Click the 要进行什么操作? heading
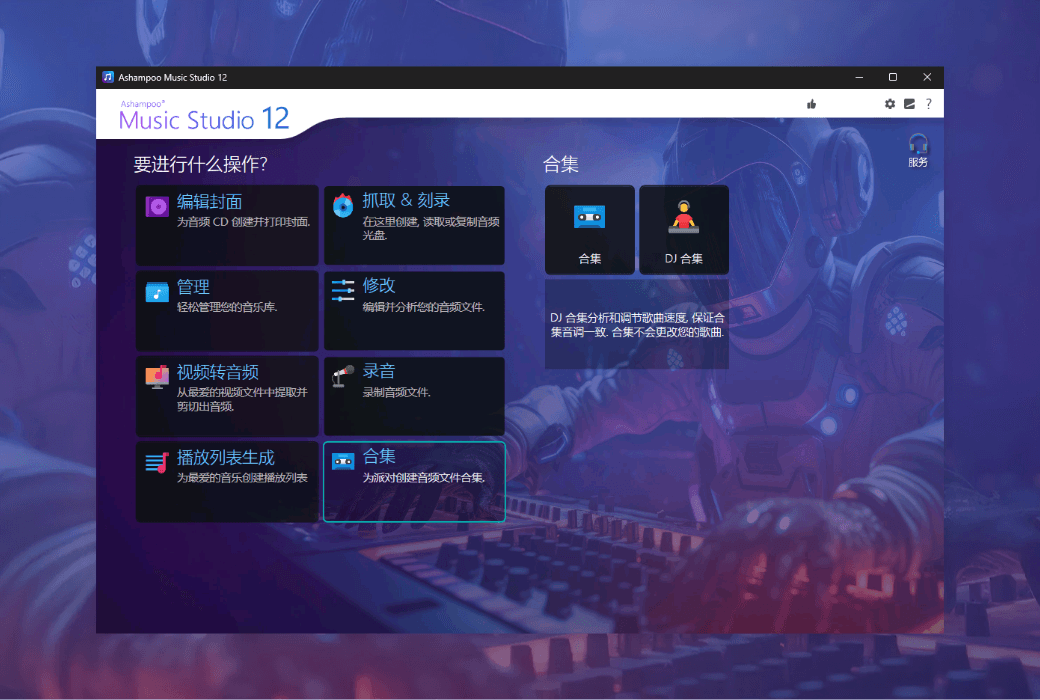Screen dimensions: 1040x700 pyautogui.click(x=200, y=164)
